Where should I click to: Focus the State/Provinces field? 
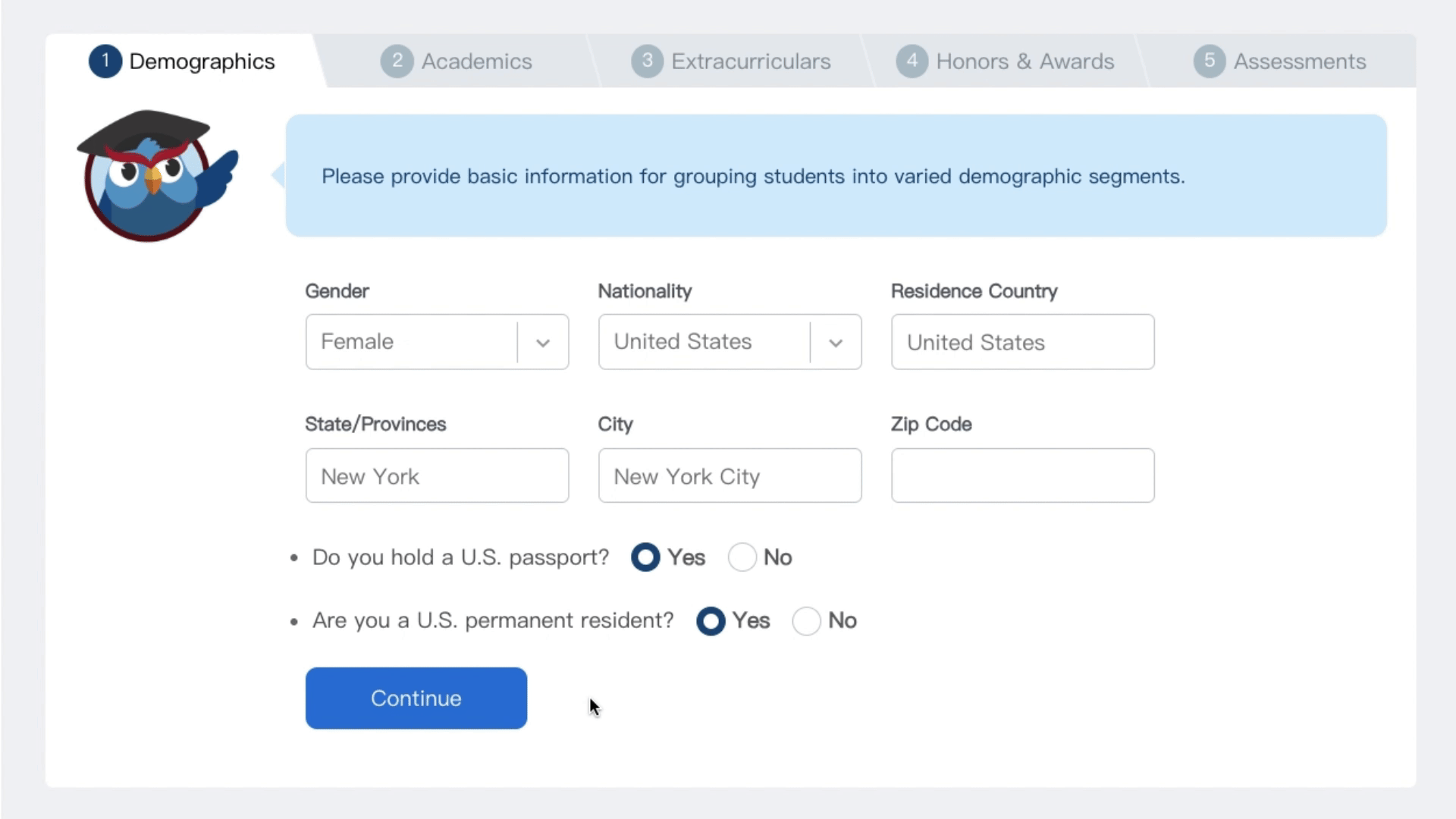point(437,475)
